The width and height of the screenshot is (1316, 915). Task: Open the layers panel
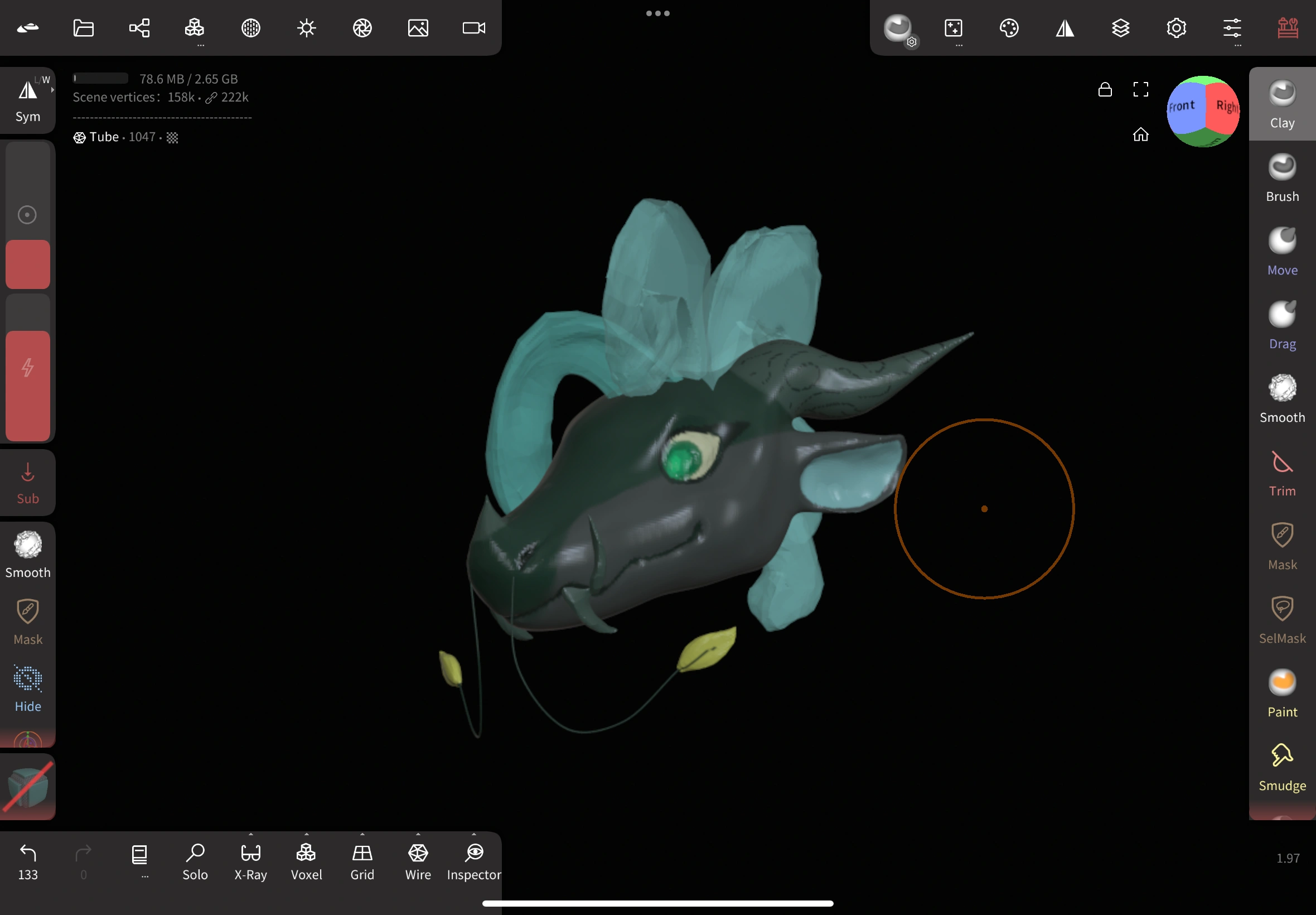1121,27
